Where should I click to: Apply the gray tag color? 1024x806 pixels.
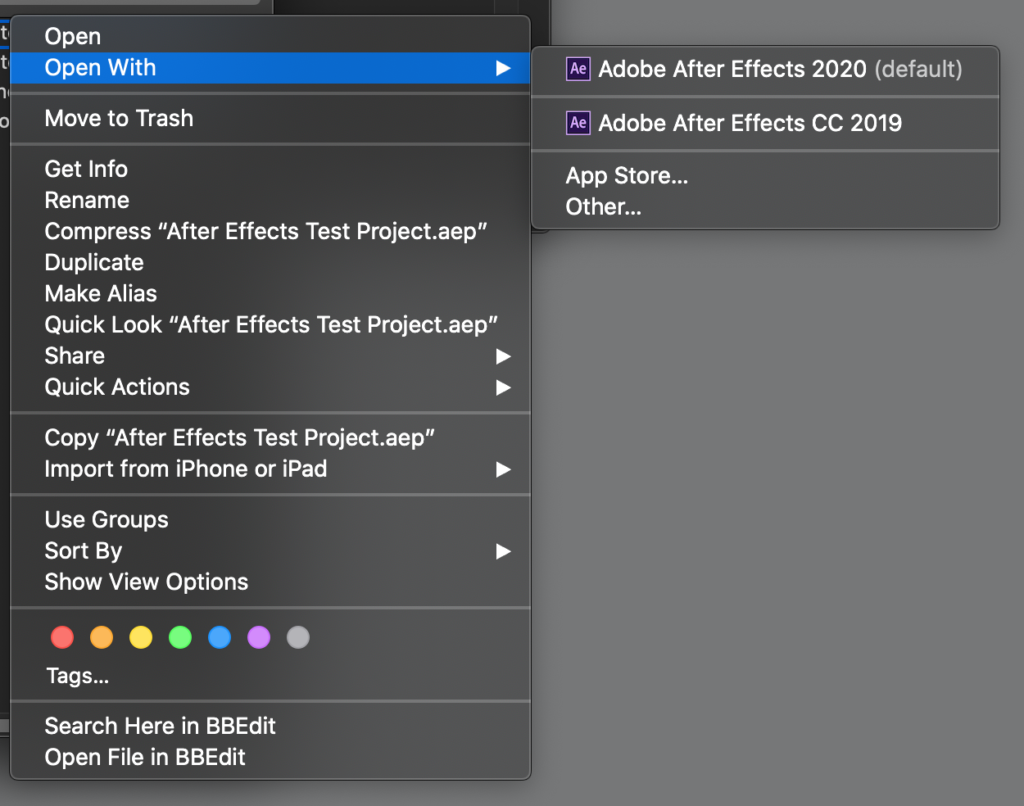[x=298, y=637]
